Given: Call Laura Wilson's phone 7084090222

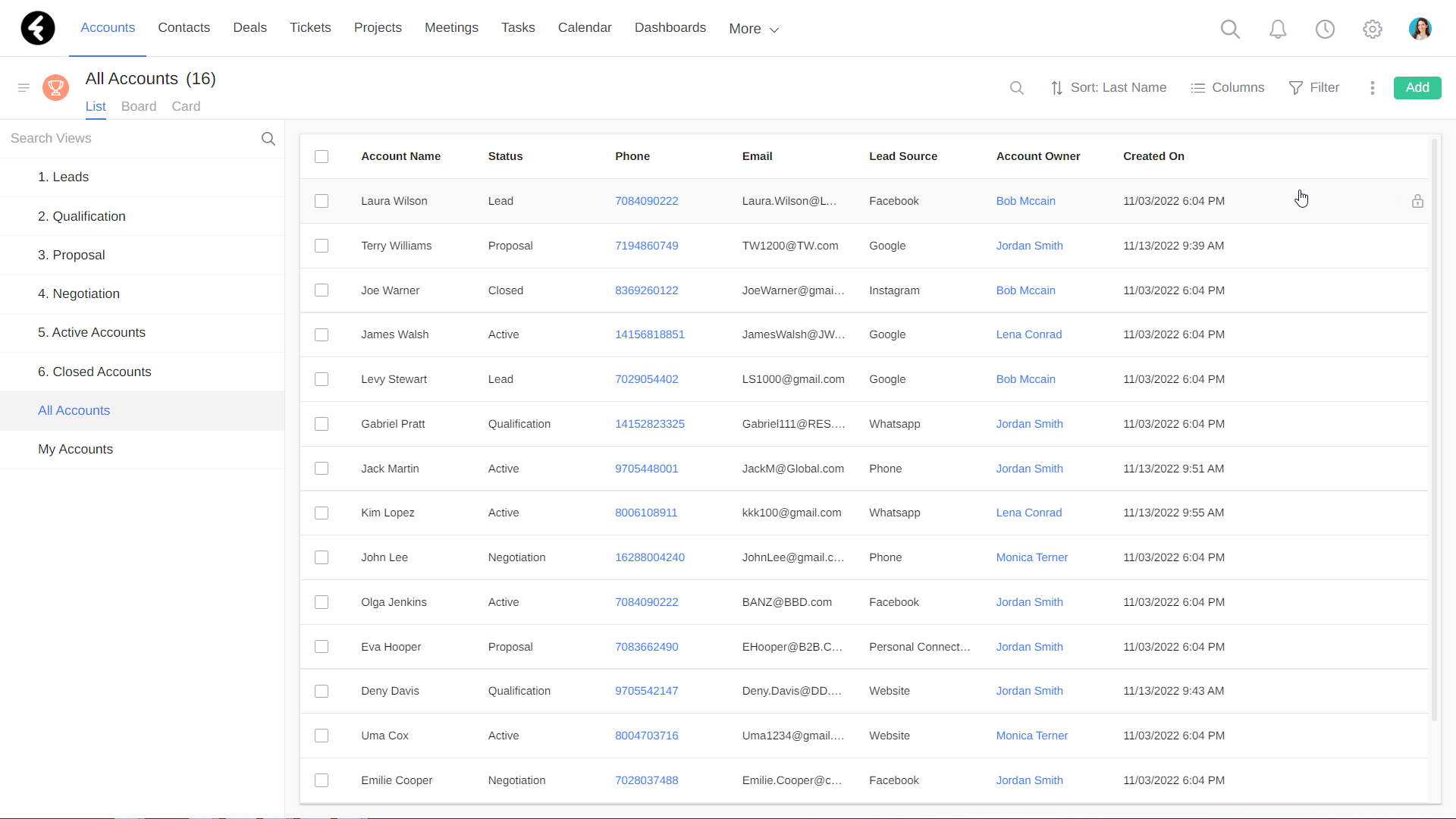Looking at the screenshot, I should pos(646,201).
